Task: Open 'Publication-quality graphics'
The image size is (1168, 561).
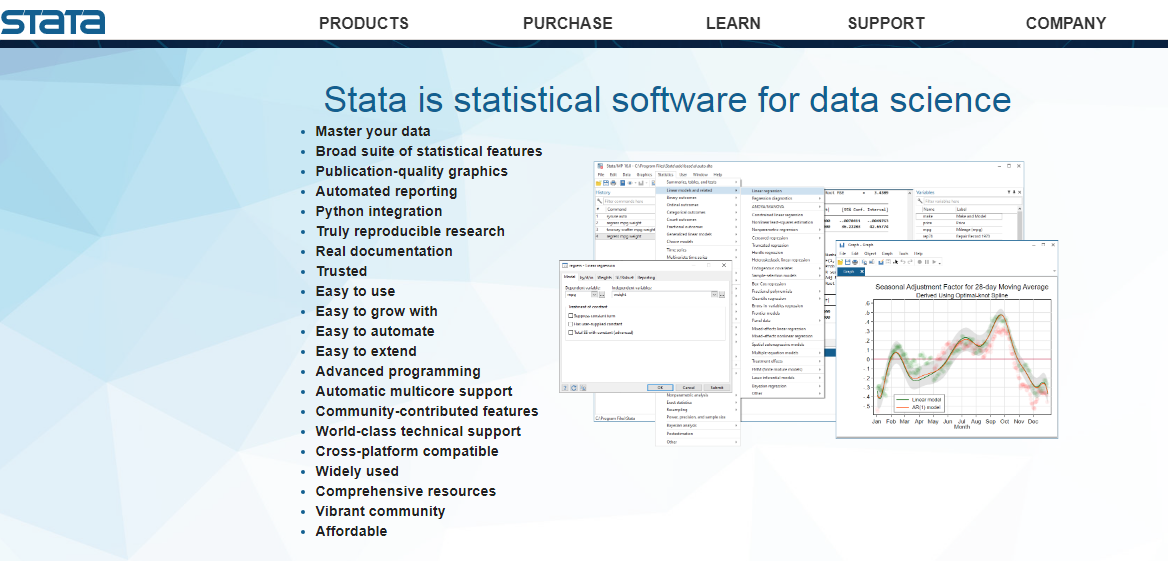Action: (411, 171)
